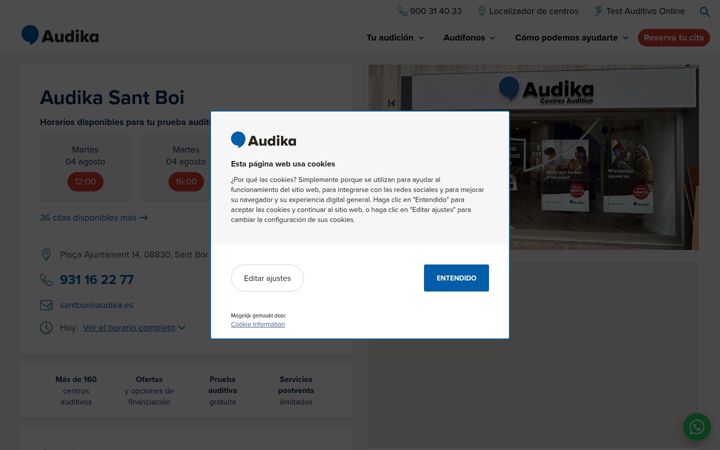The width and height of the screenshot is (720, 450).
Task: Call the centre at 931 16 22 77
Action: coord(97,280)
